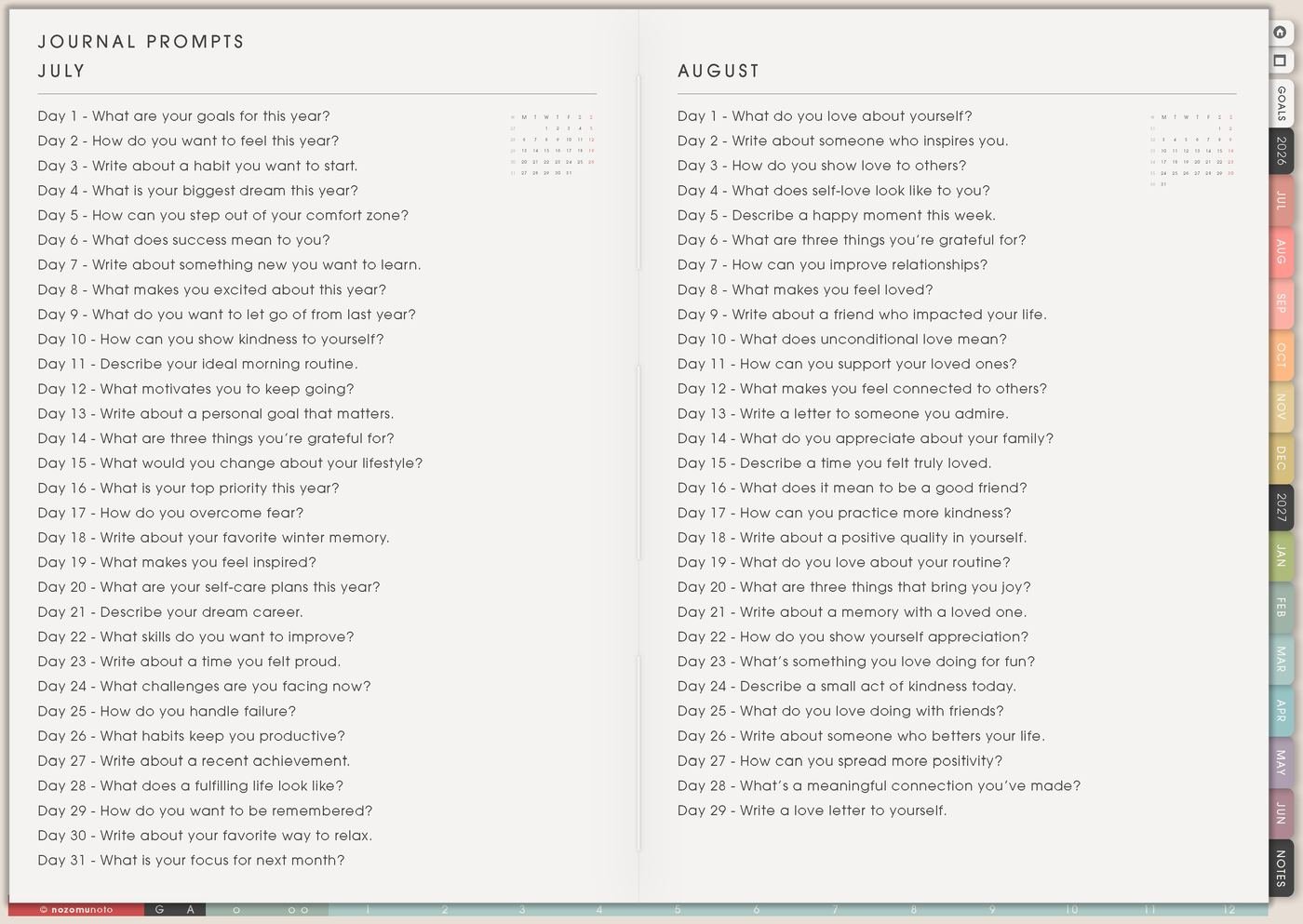The height and width of the screenshot is (924, 1303).
Task: Open the 2027 year tab
Action: (x=1281, y=507)
